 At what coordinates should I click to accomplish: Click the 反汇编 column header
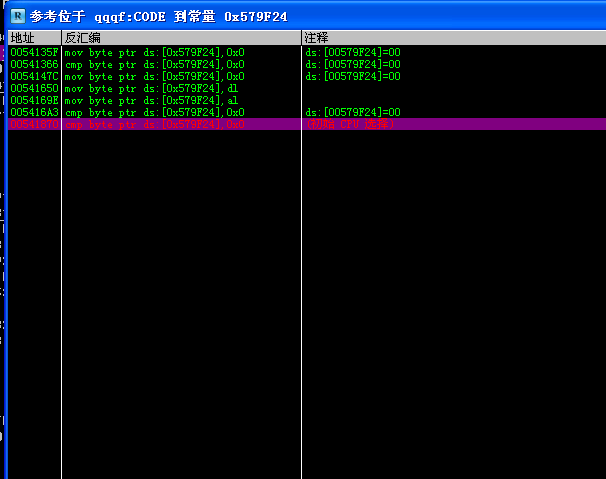point(181,38)
